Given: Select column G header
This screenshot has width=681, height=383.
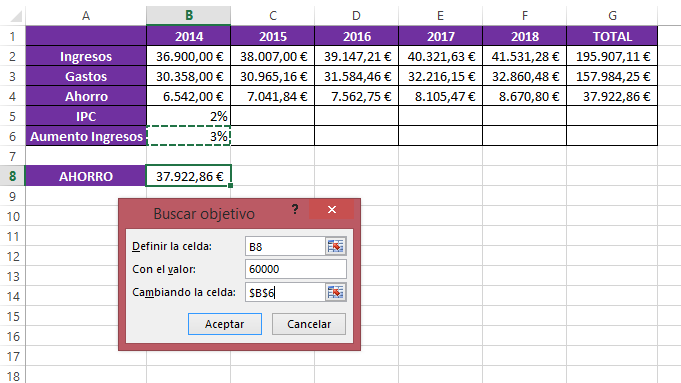Looking at the screenshot, I should [x=612, y=16].
